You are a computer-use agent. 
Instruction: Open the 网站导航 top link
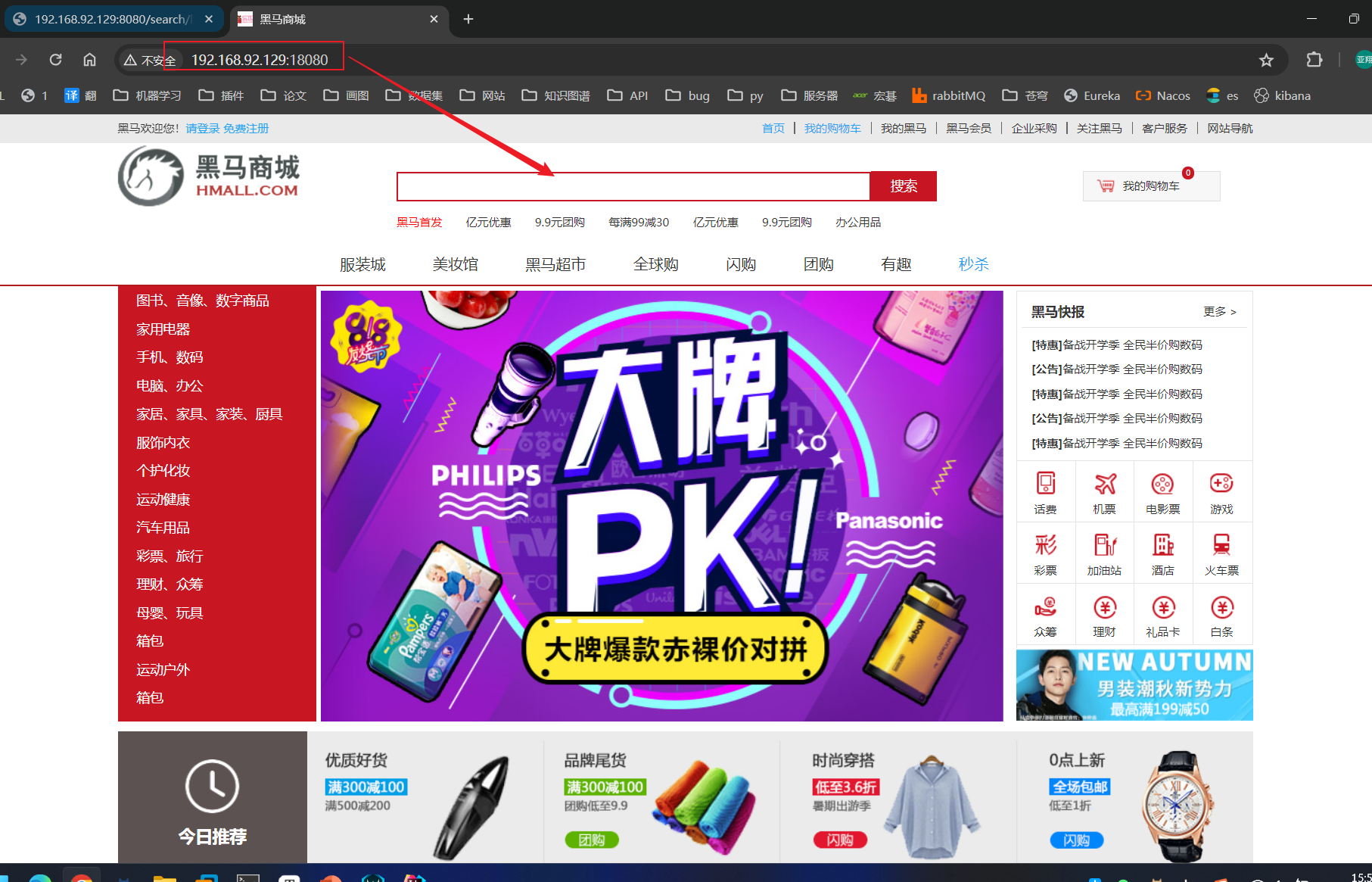(x=1230, y=129)
